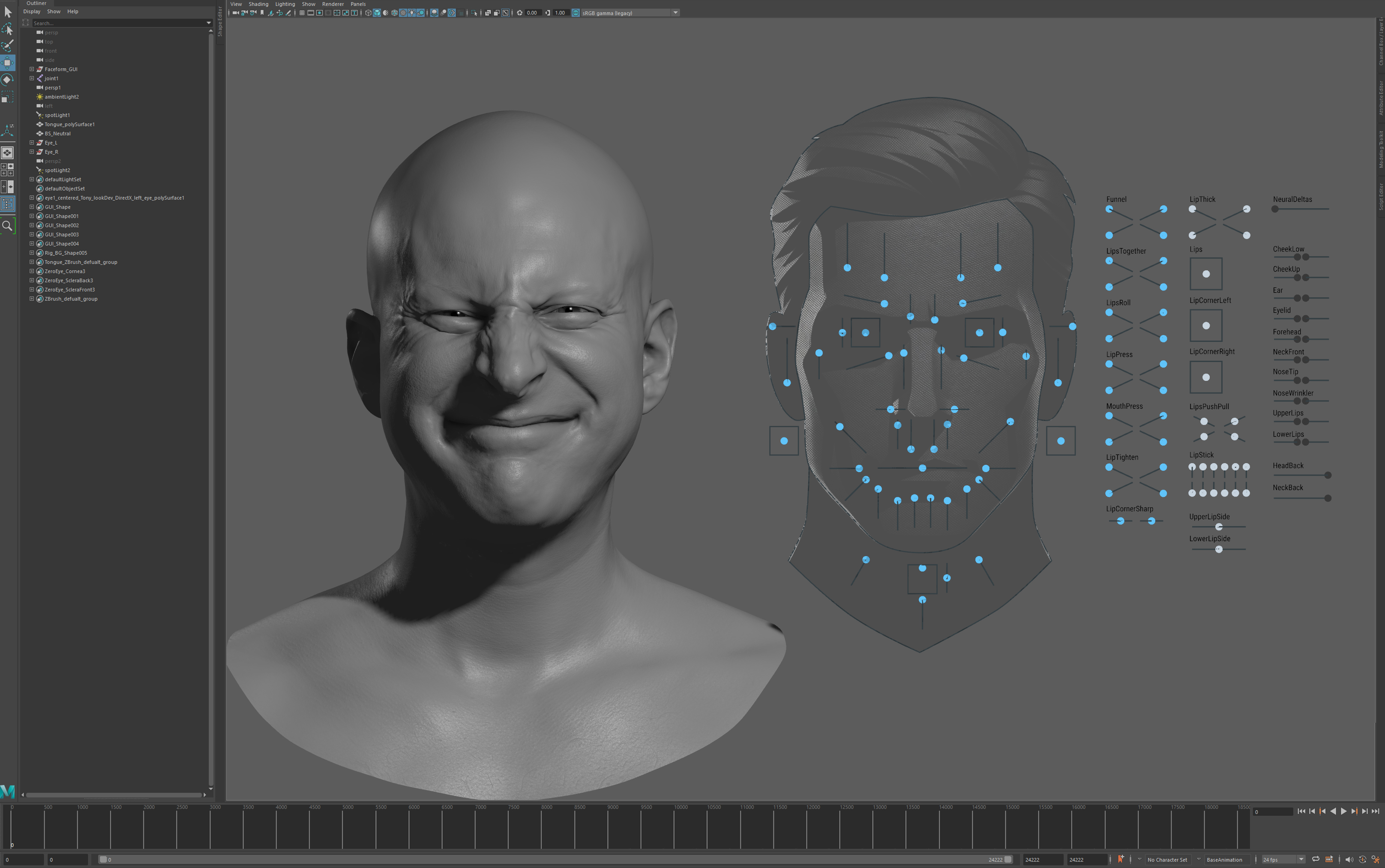This screenshot has width=1385, height=868.
Task: Toggle Use All Lights lightbulb icon
Action: (x=412, y=12)
